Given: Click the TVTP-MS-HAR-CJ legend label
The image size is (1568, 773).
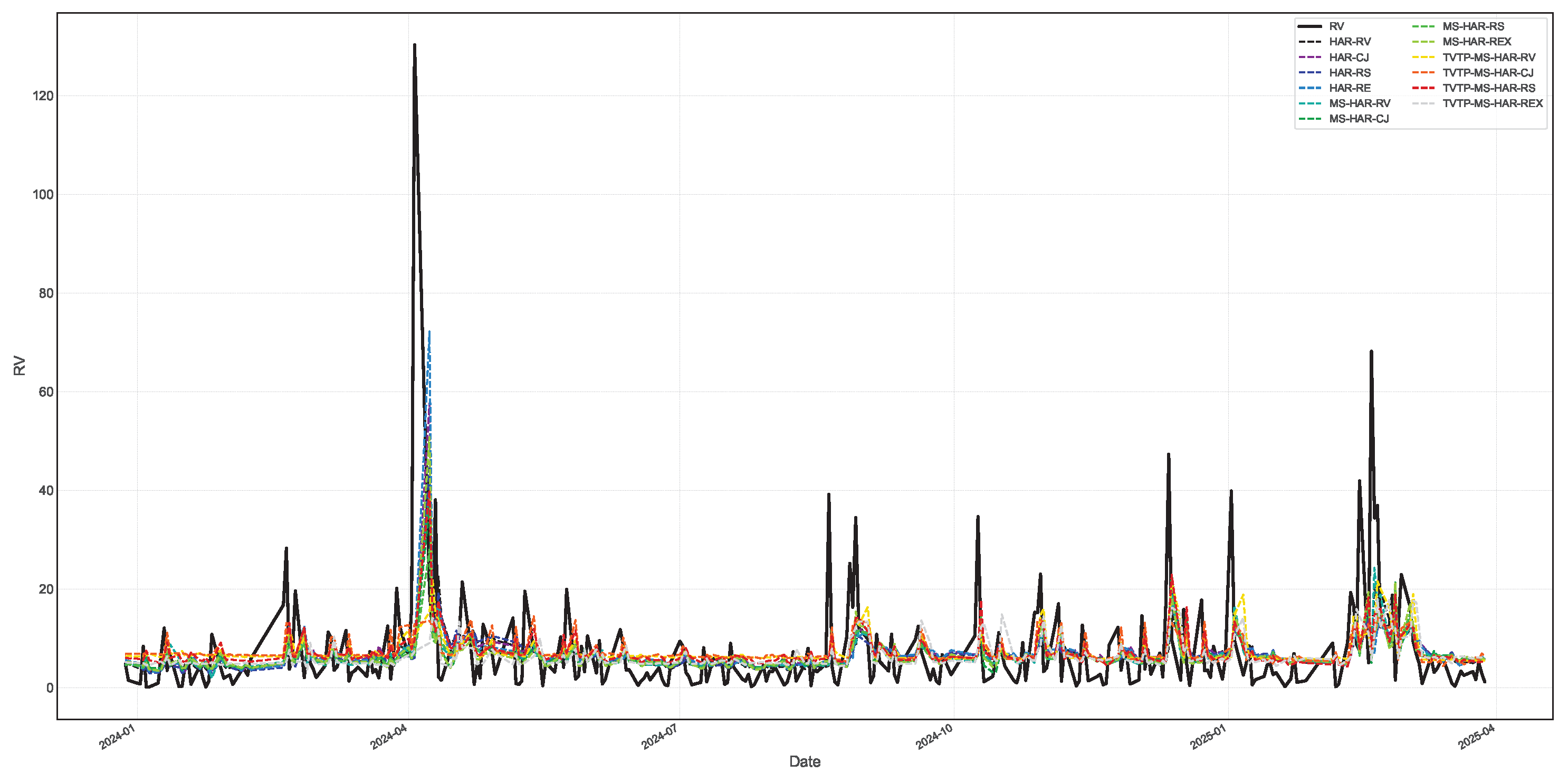Looking at the screenshot, I should coord(1488,72).
